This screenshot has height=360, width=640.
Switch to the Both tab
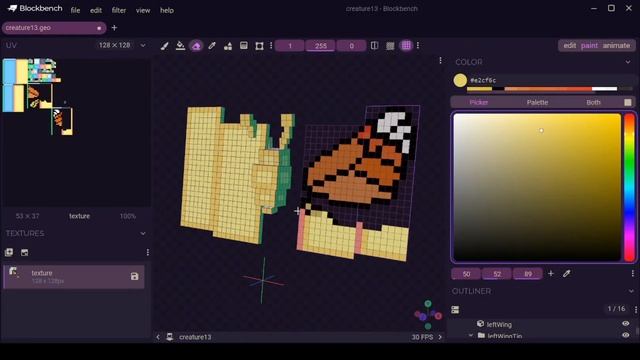(593, 102)
